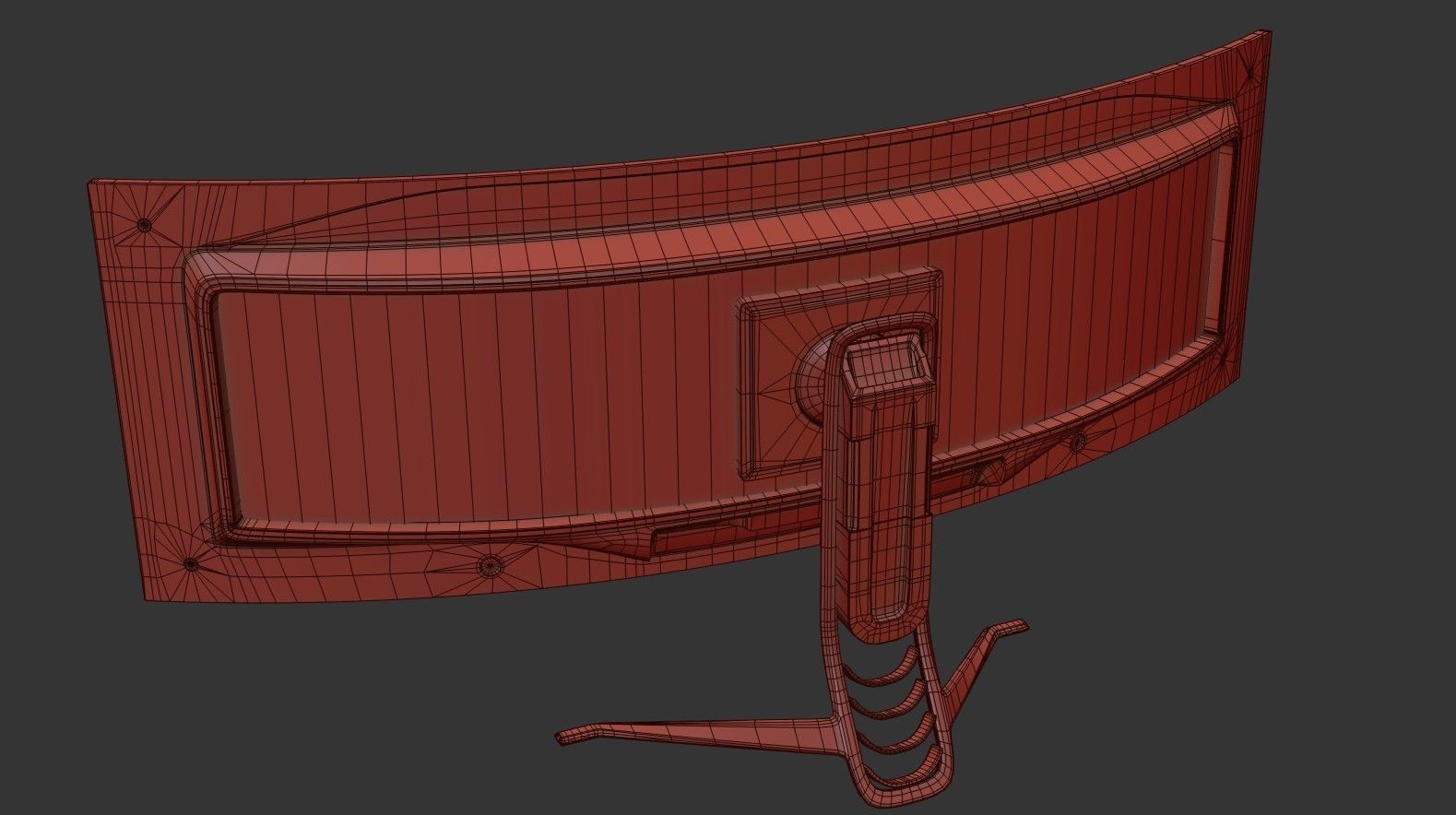This screenshot has height=815, width=1456.
Task: Click the bottom-left corner screw hole
Action: [x=189, y=563]
